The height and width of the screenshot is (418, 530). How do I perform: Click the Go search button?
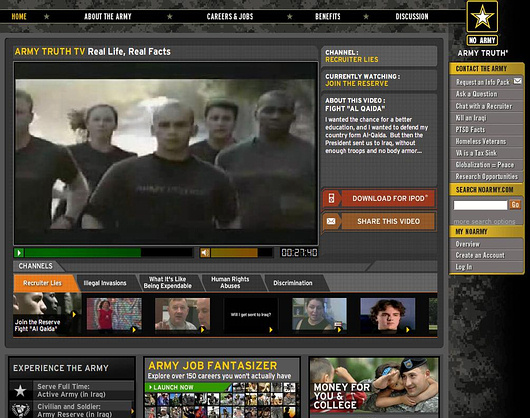515,205
